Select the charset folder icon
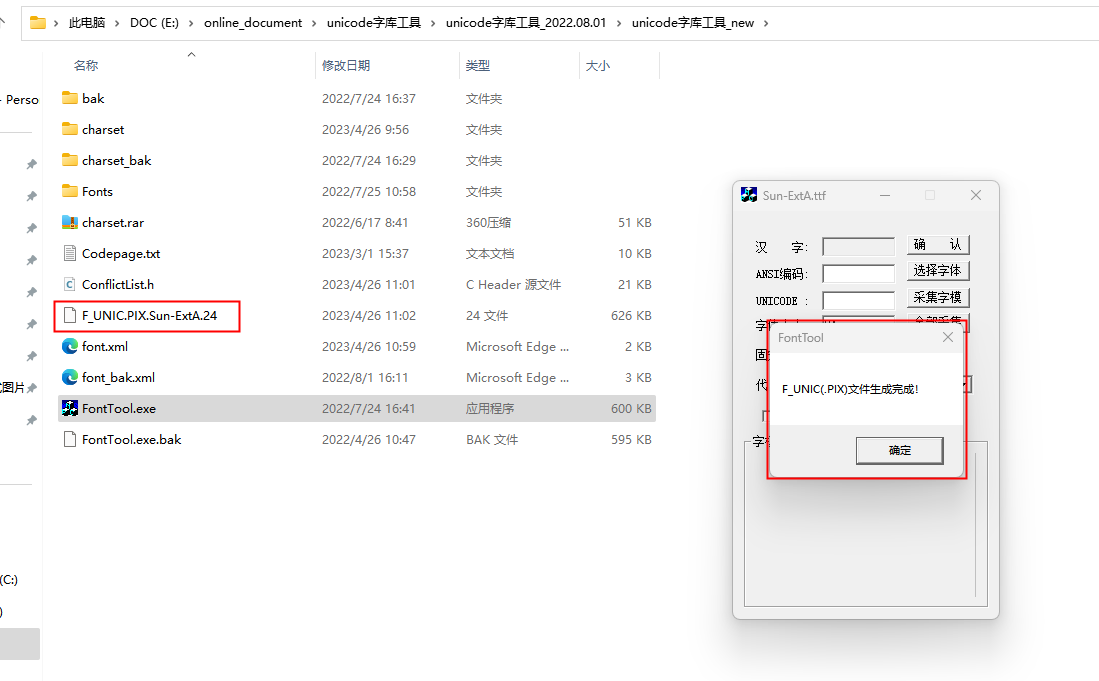This screenshot has height=681, width=1099. click(x=69, y=129)
